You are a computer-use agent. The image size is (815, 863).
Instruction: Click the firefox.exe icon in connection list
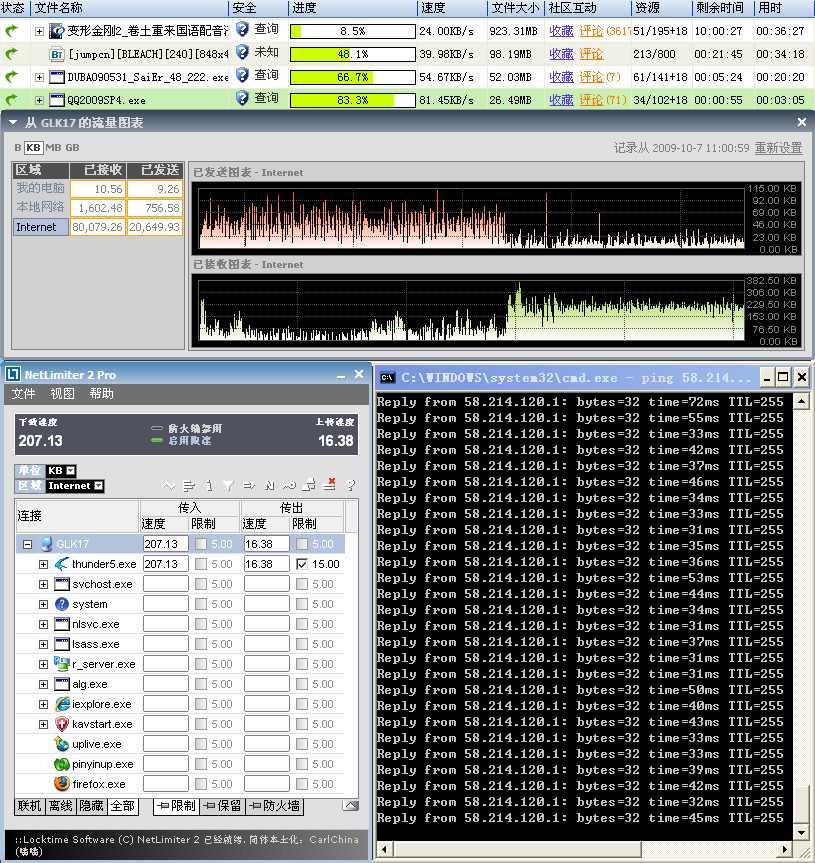[61, 784]
